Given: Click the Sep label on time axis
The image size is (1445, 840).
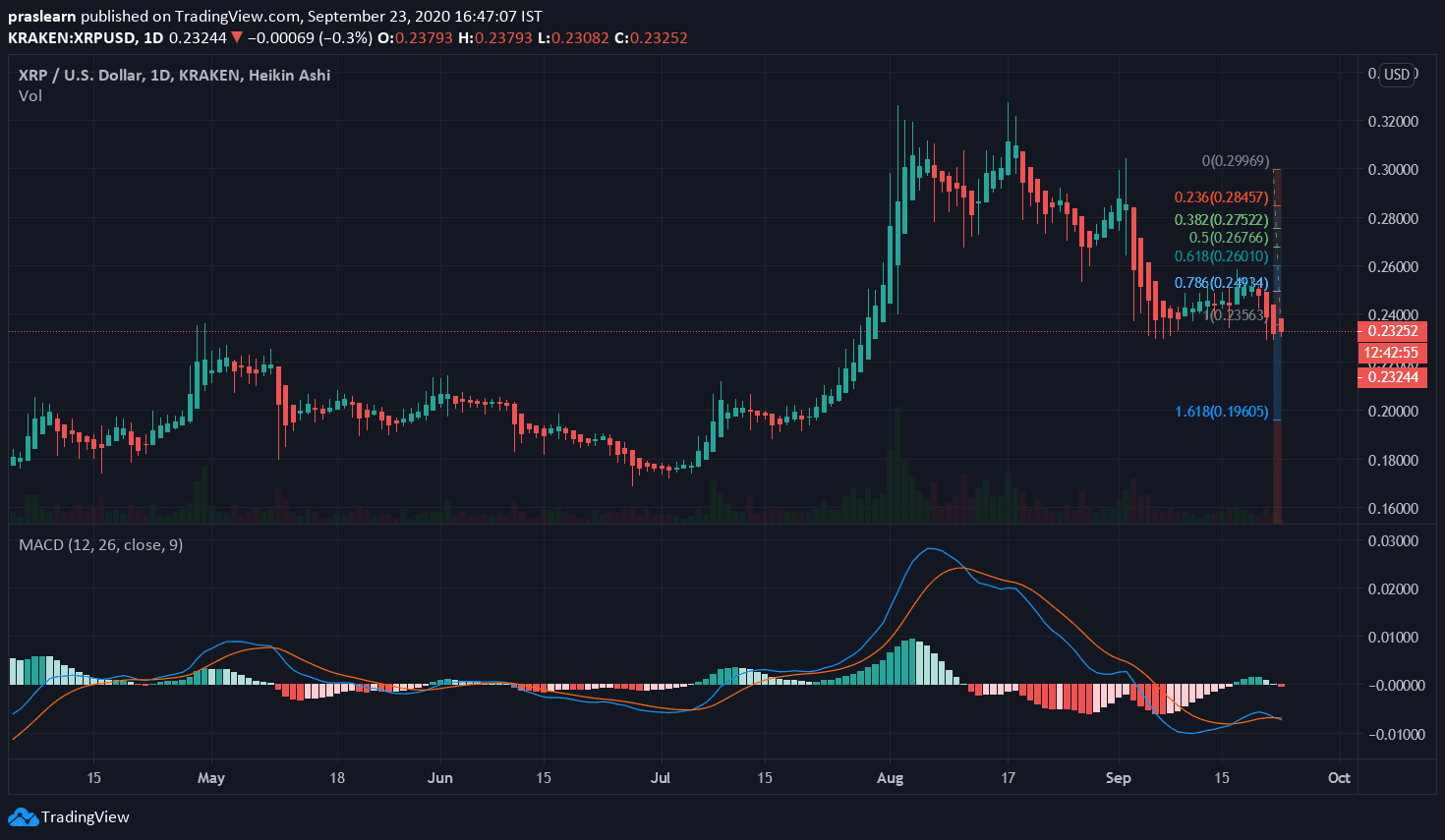Looking at the screenshot, I should tap(1118, 778).
